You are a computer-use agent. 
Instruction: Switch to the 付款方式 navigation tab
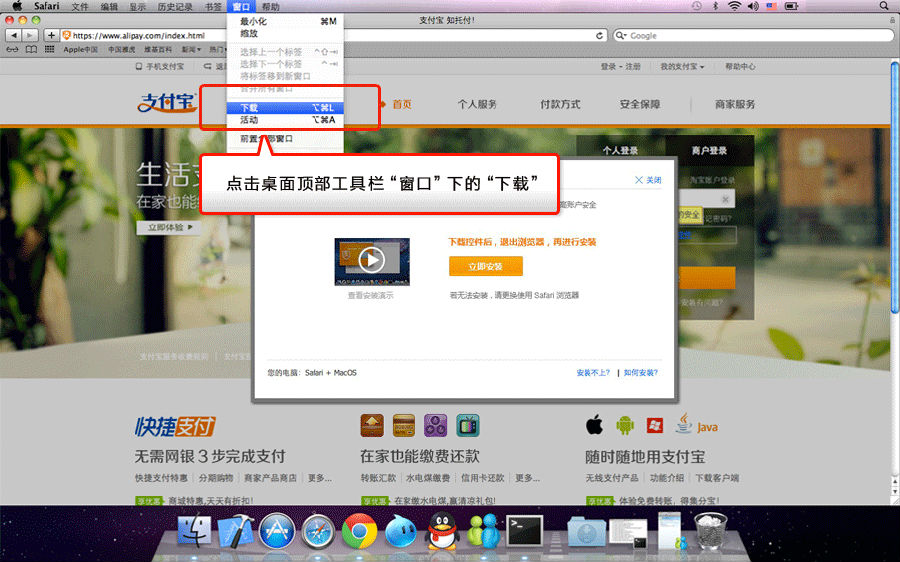pyautogui.click(x=559, y=104)
